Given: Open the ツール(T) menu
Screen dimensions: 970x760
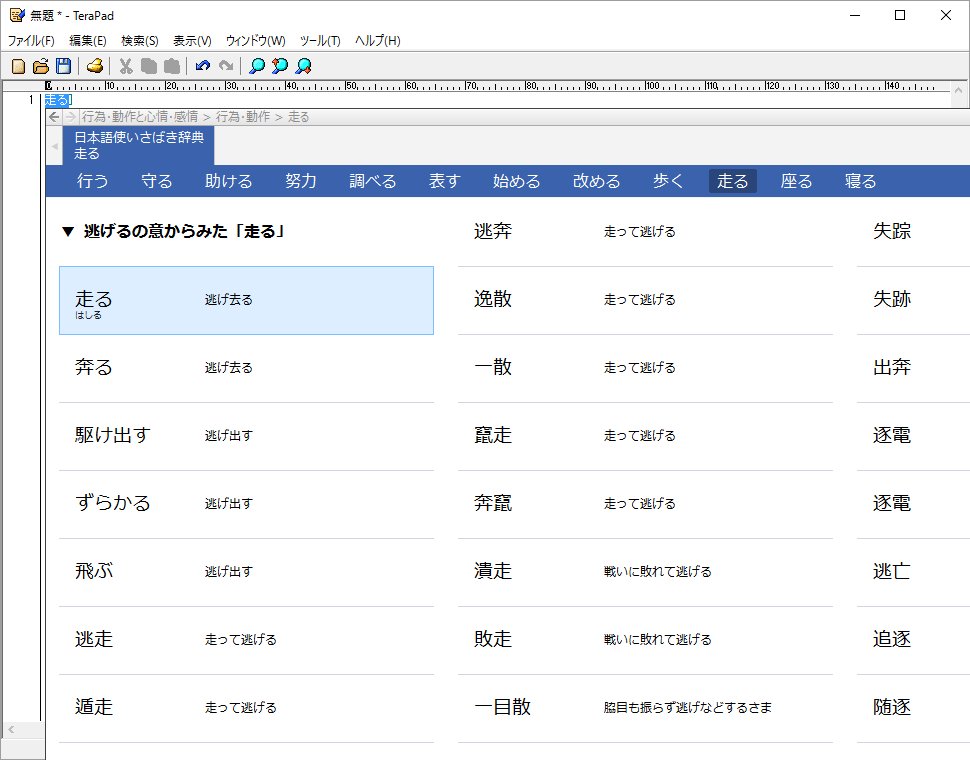Looking at the screenshot, I should (320, 41).
